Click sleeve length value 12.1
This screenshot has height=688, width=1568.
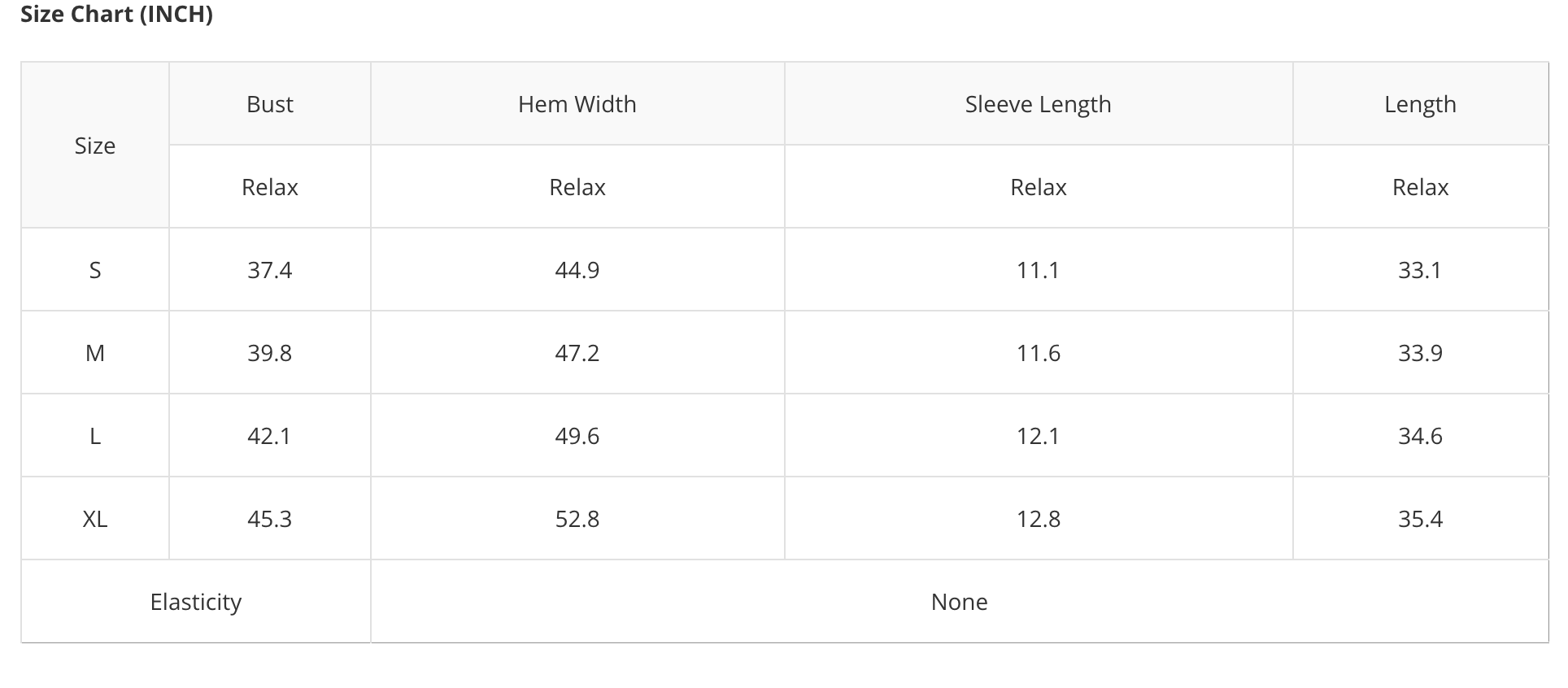(x=1039, y=436)
